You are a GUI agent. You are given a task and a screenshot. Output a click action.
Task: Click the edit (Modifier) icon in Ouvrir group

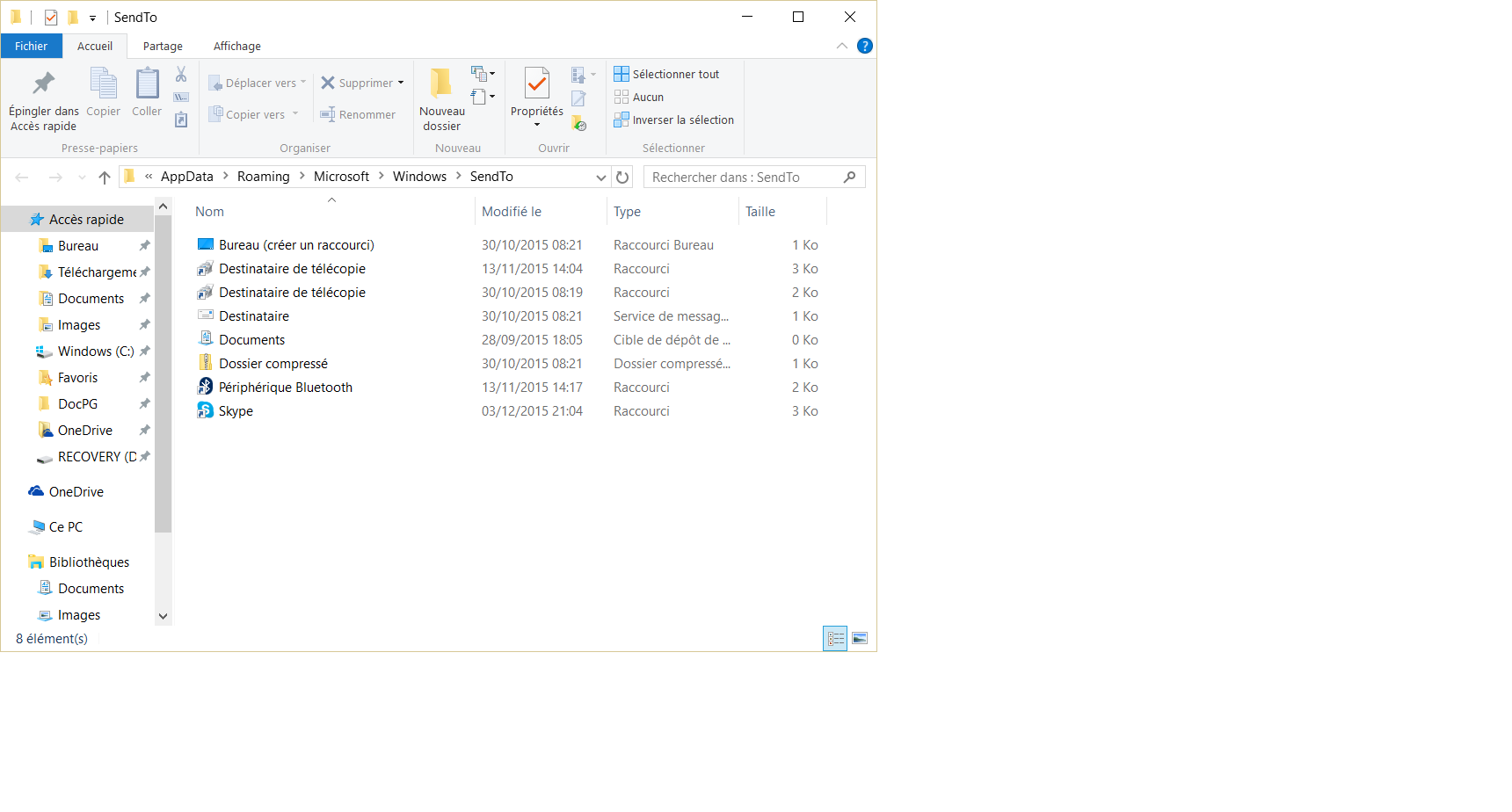(578, 98)
